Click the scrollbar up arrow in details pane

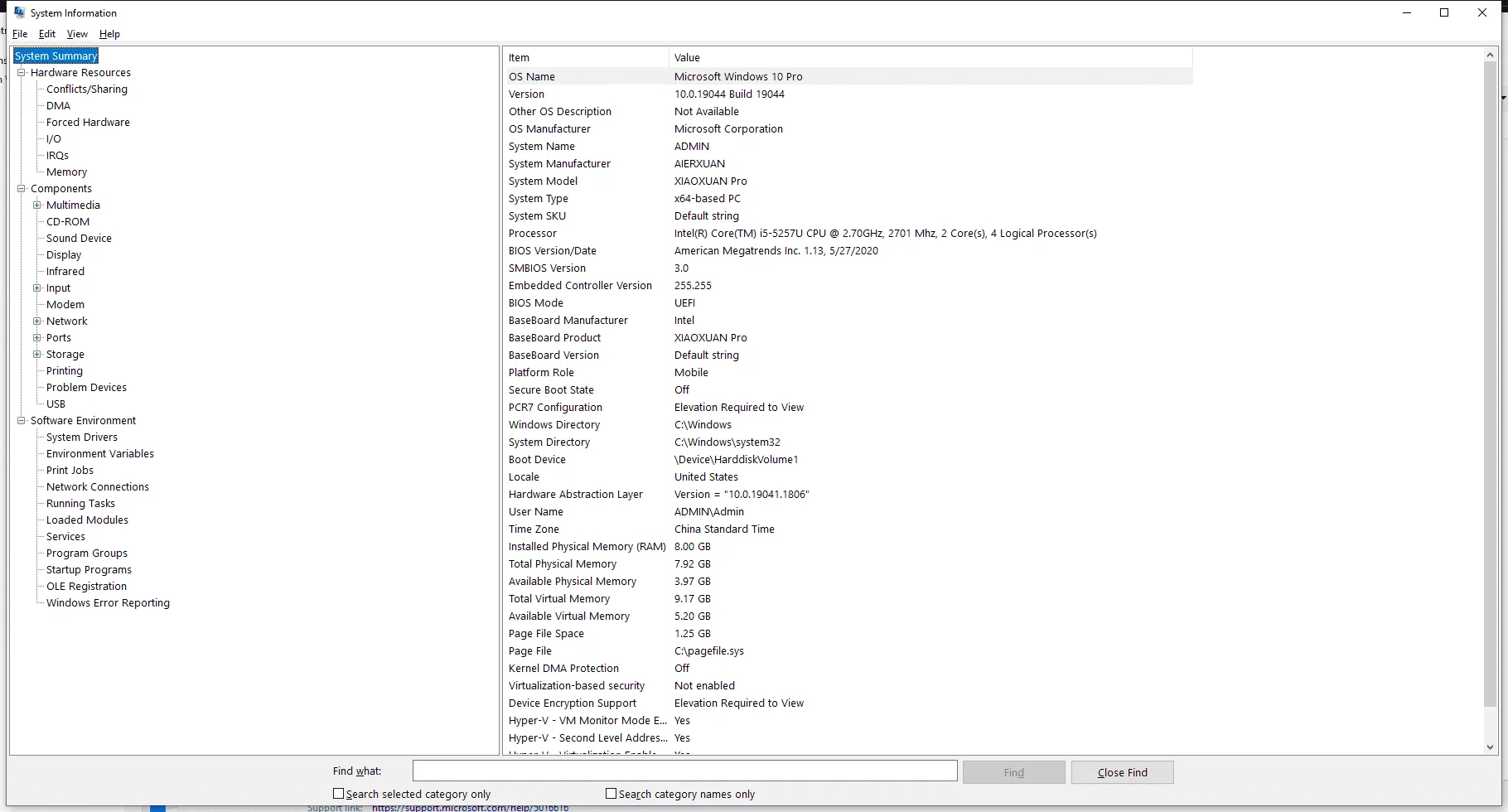(1490, 55)
